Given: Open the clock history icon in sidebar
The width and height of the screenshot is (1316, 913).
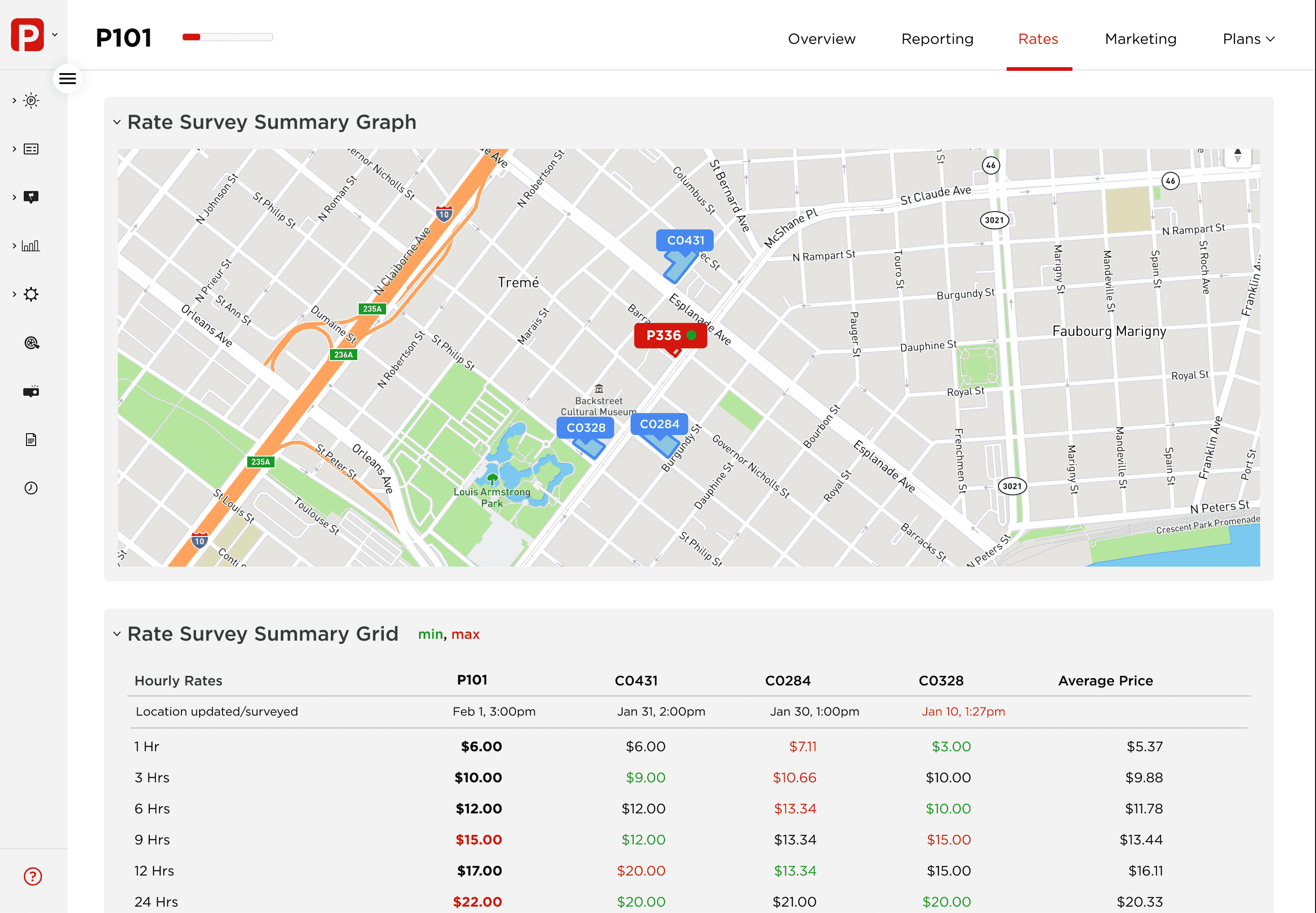Looking at the screenshot, I should pos(31,488).
